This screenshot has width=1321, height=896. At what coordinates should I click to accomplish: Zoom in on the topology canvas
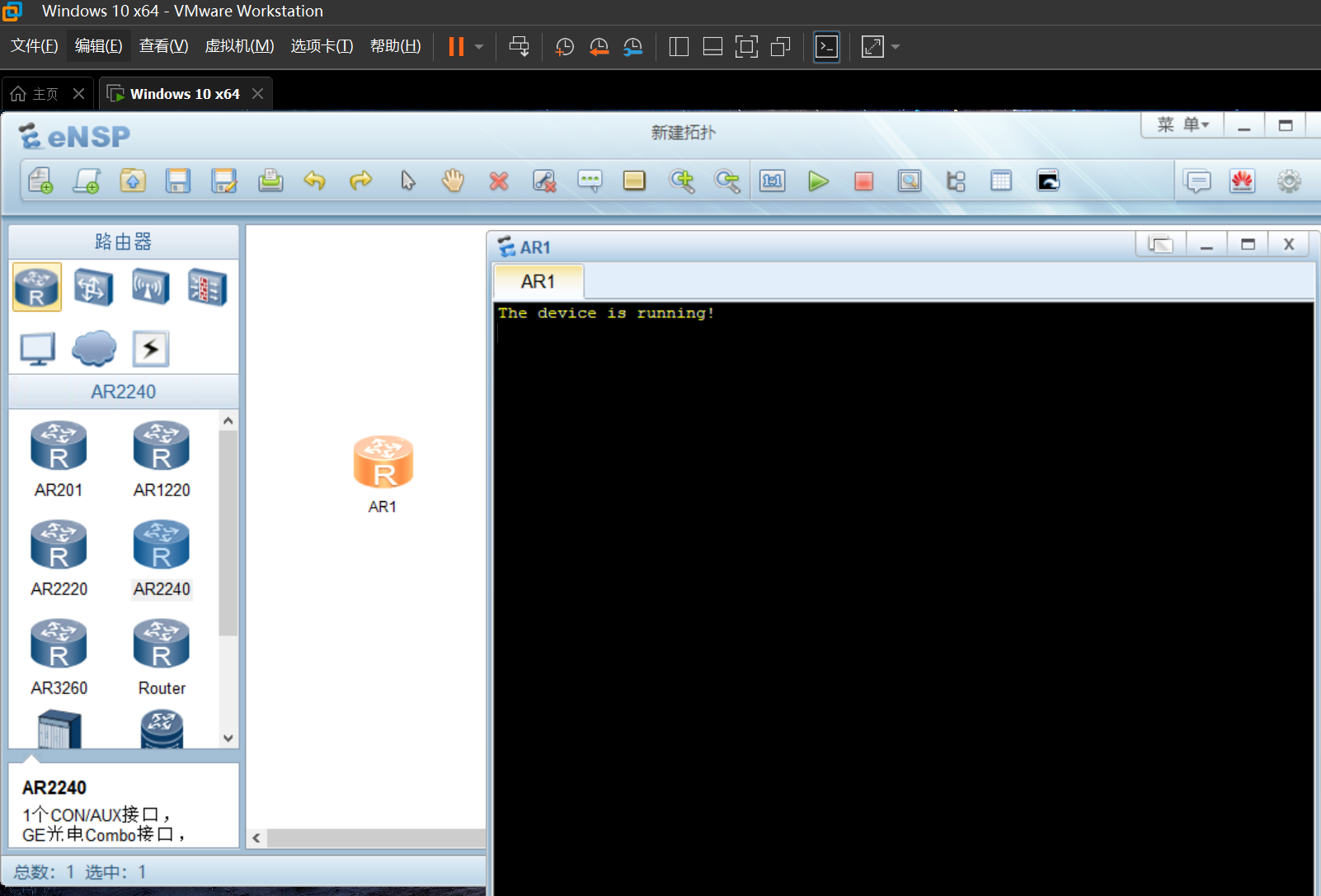click(x=682, y=181)
